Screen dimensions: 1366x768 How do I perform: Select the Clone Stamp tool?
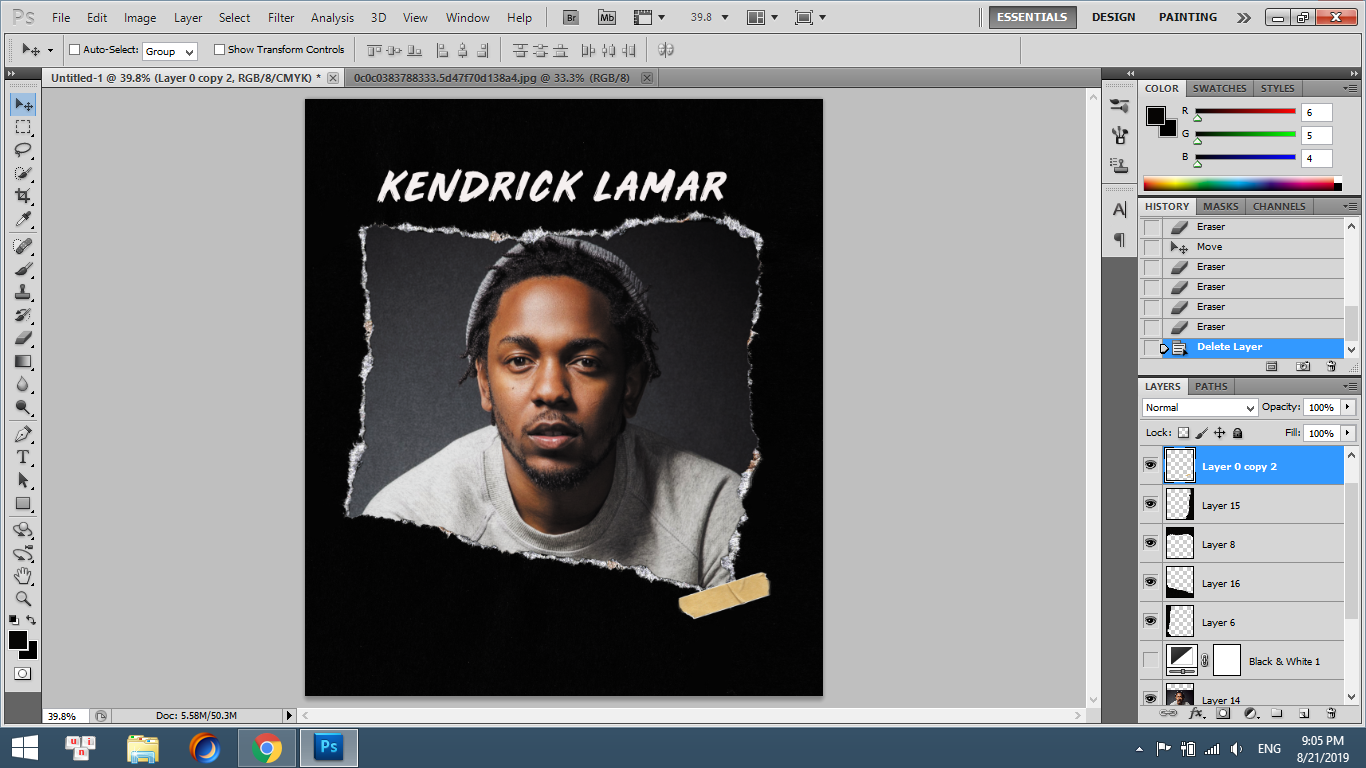23,292
